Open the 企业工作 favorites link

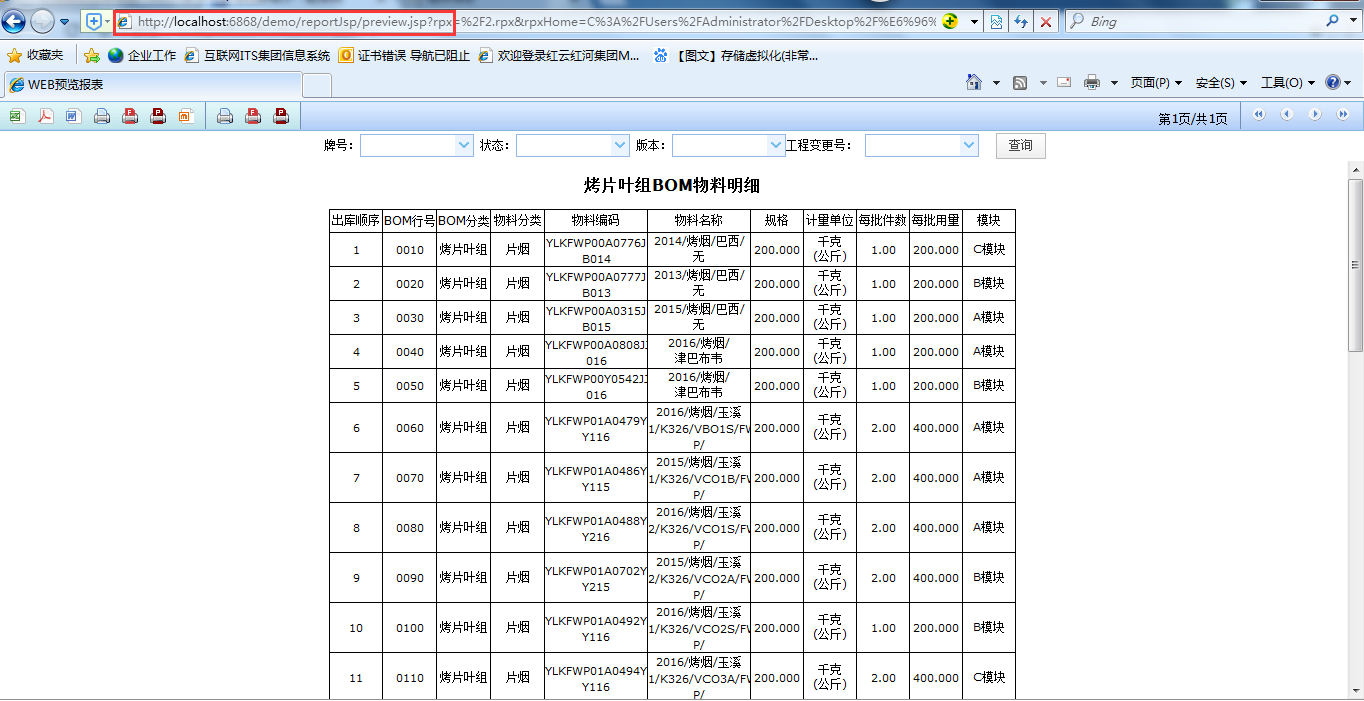[142, 55]
